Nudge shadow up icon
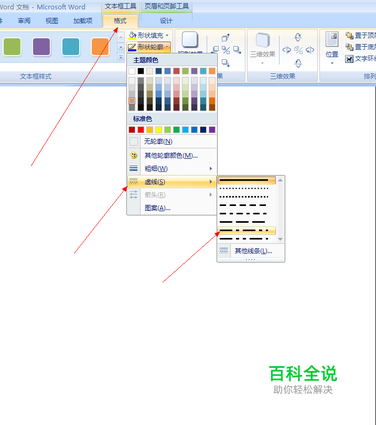The height and width of the screenshot is (425, 376). click(226, 38)
